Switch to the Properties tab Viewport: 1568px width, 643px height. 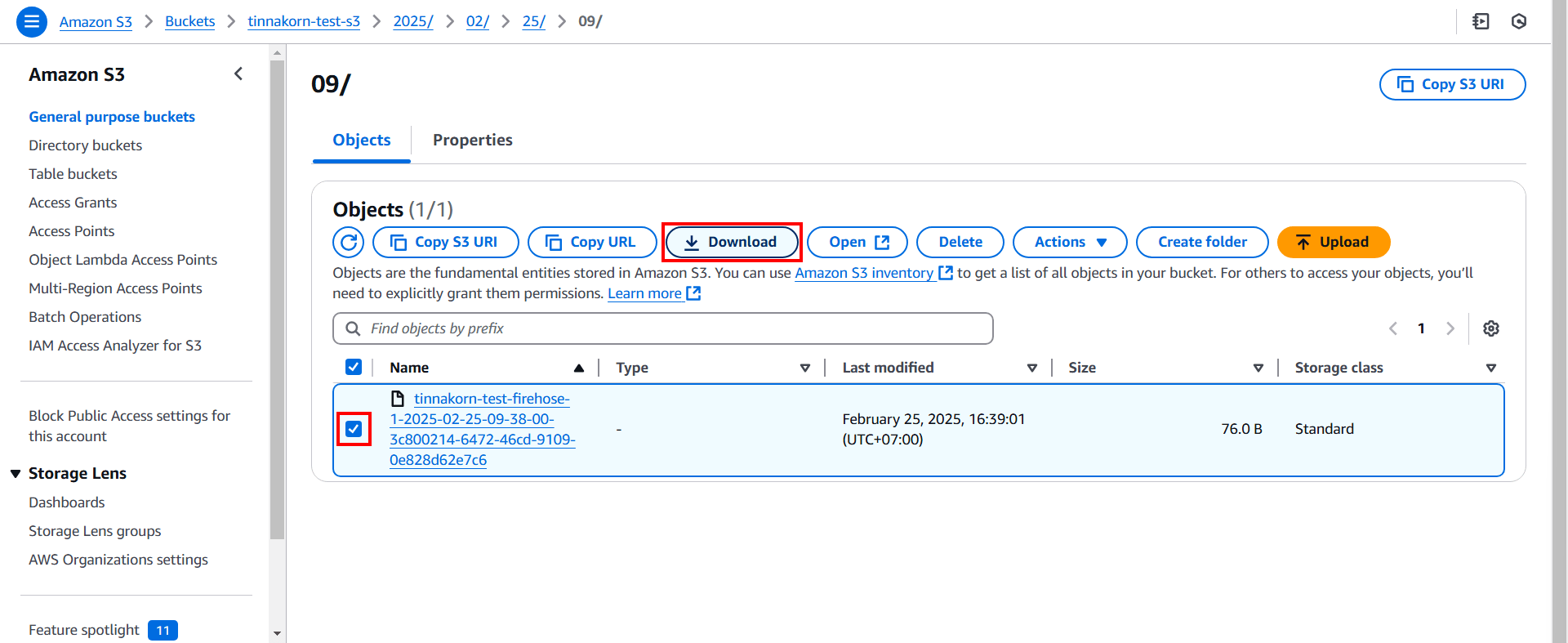473,140
